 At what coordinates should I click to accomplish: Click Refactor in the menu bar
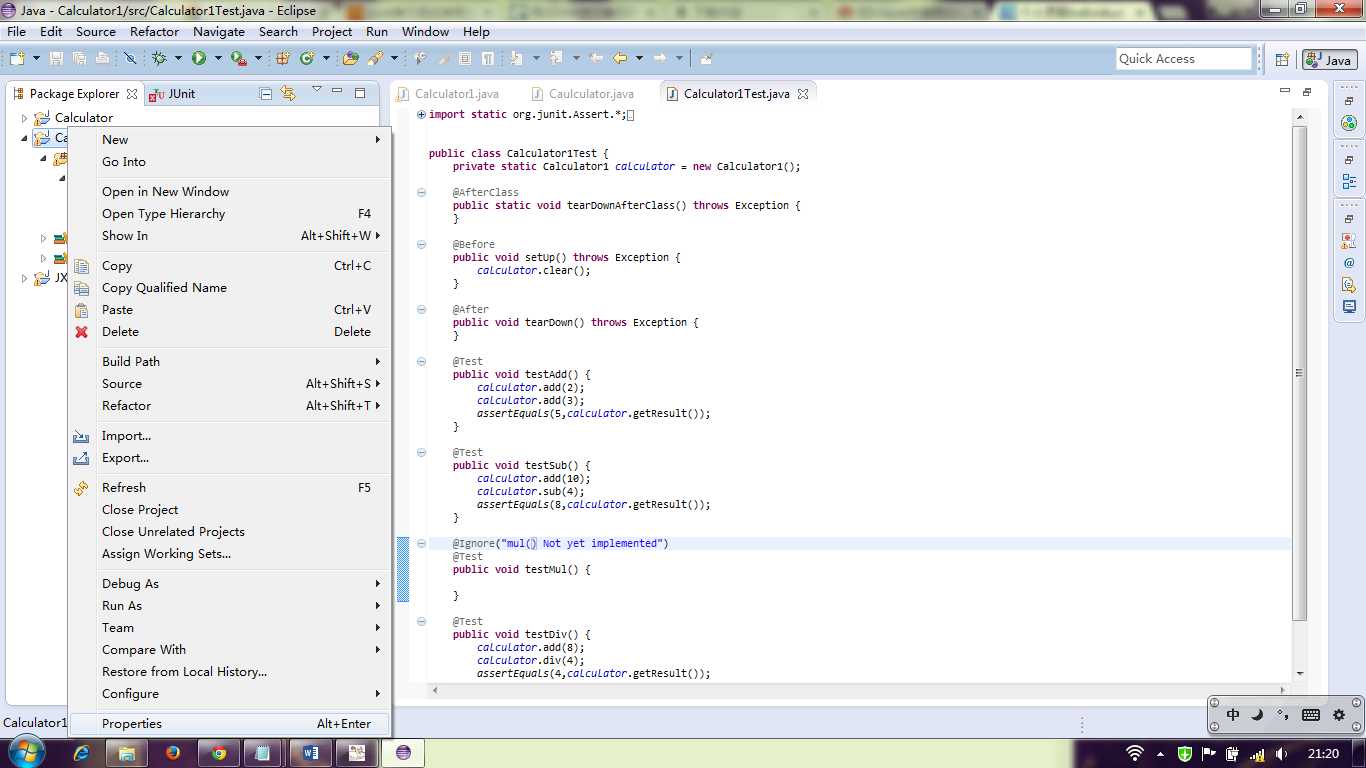pyautogui.click(x=154, y=31)
